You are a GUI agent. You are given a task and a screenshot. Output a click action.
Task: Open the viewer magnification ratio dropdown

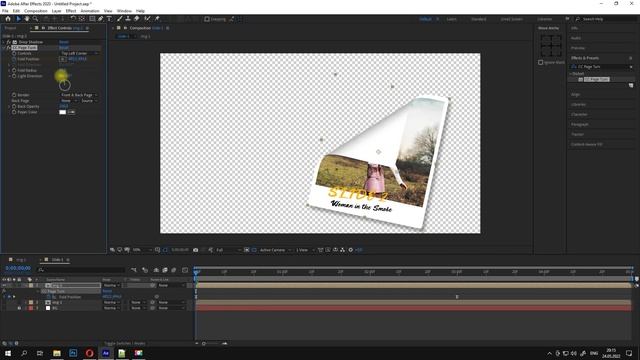pyautogui.click(x=142, y=250)
